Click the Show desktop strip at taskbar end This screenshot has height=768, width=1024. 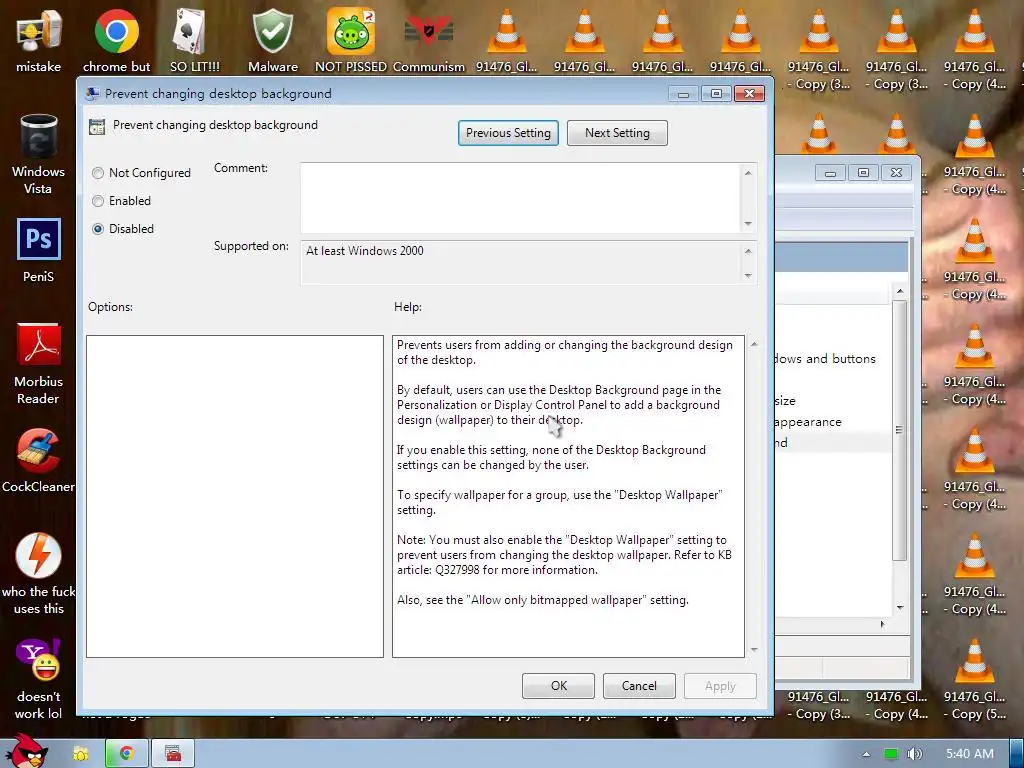pyautogui.click(x=1017, y=754)
